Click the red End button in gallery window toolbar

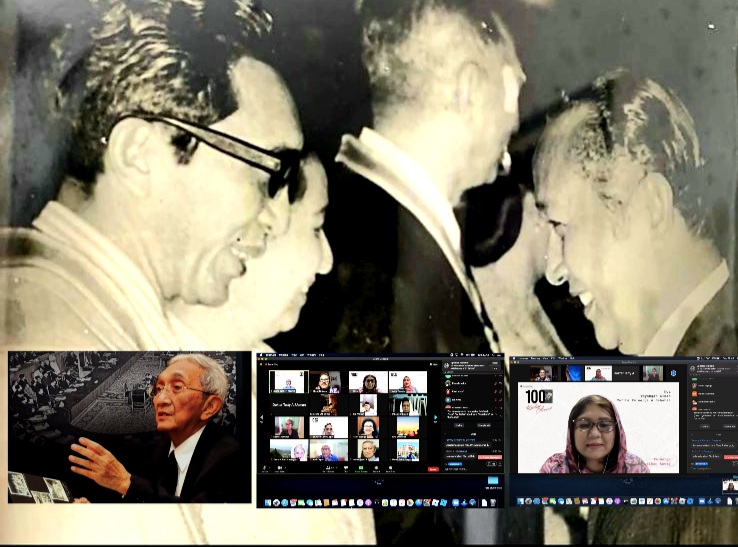pyautogui.click(x=433, y=469)
